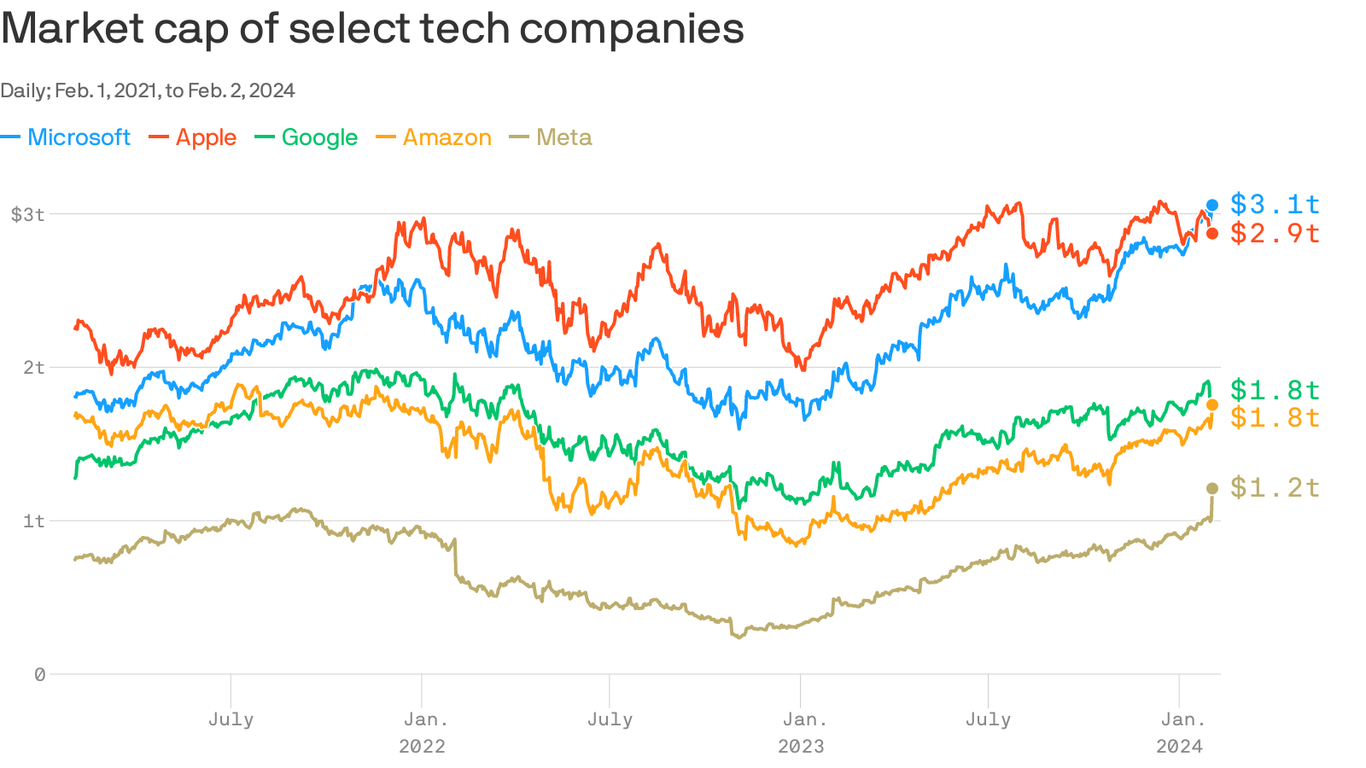Click the Microsoft legend label

point(78,138)
